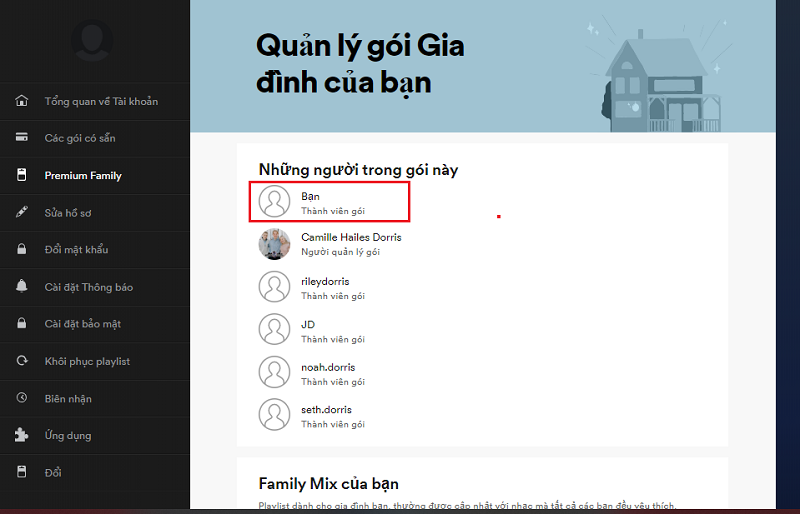
Task: Click the bell icon beside Cài đặt Thông báo
Action: pos(21,286)
